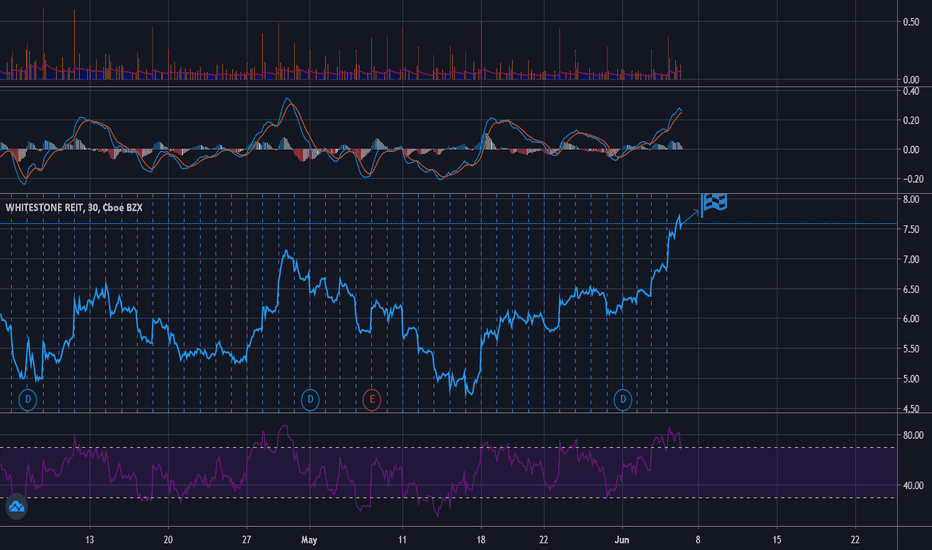This screenshot has width=932, height=550.
Task: Click the 5.00 price axis label
Action: click(x=911, y=379)
